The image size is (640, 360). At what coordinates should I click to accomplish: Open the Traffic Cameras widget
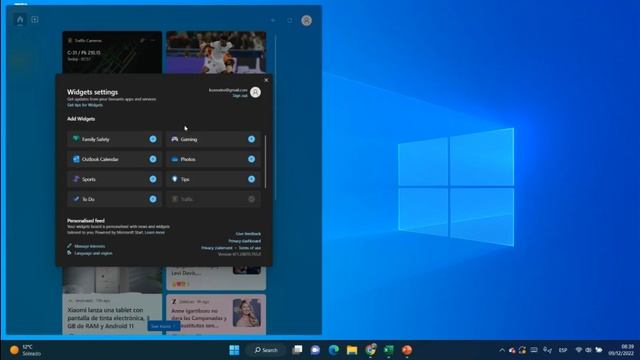pyautogui.click(x=112, y=52)
